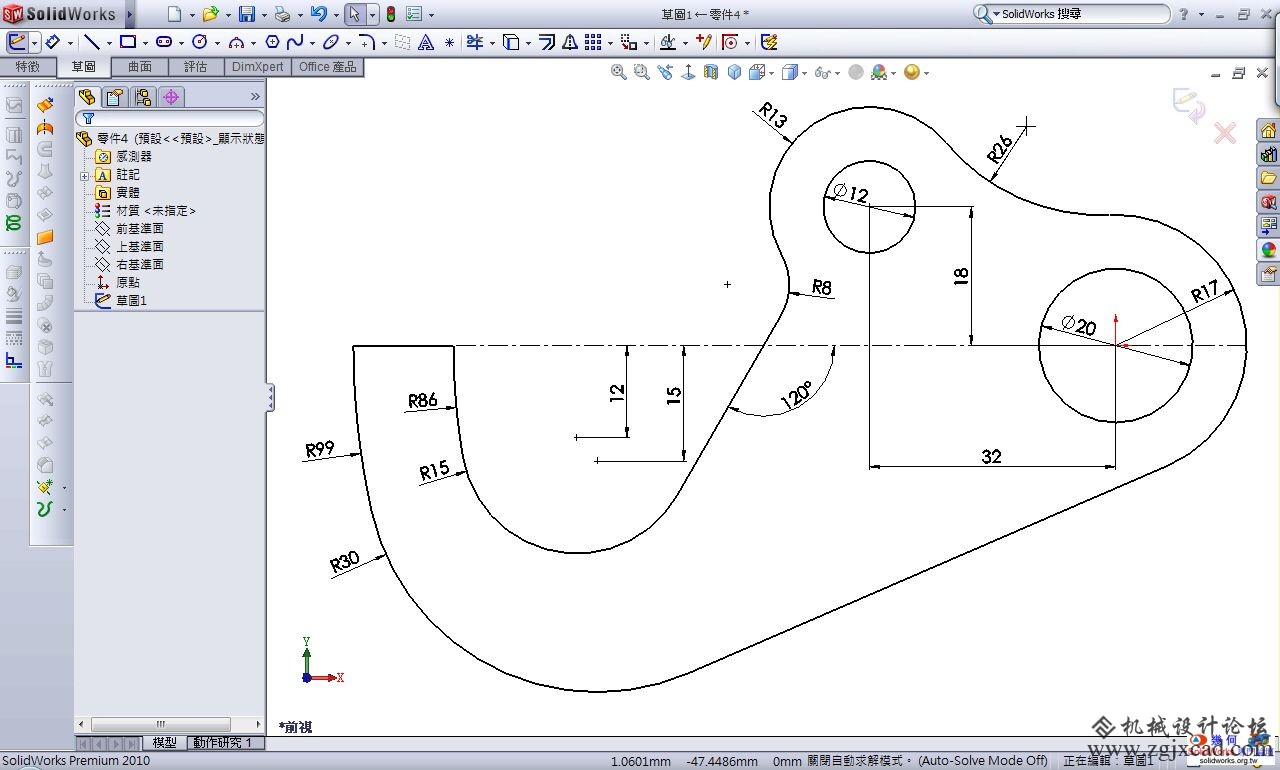Click the Display/Delete Relations icon
The width and height of the screenshot is (1280, 770).
click(668, 42)
